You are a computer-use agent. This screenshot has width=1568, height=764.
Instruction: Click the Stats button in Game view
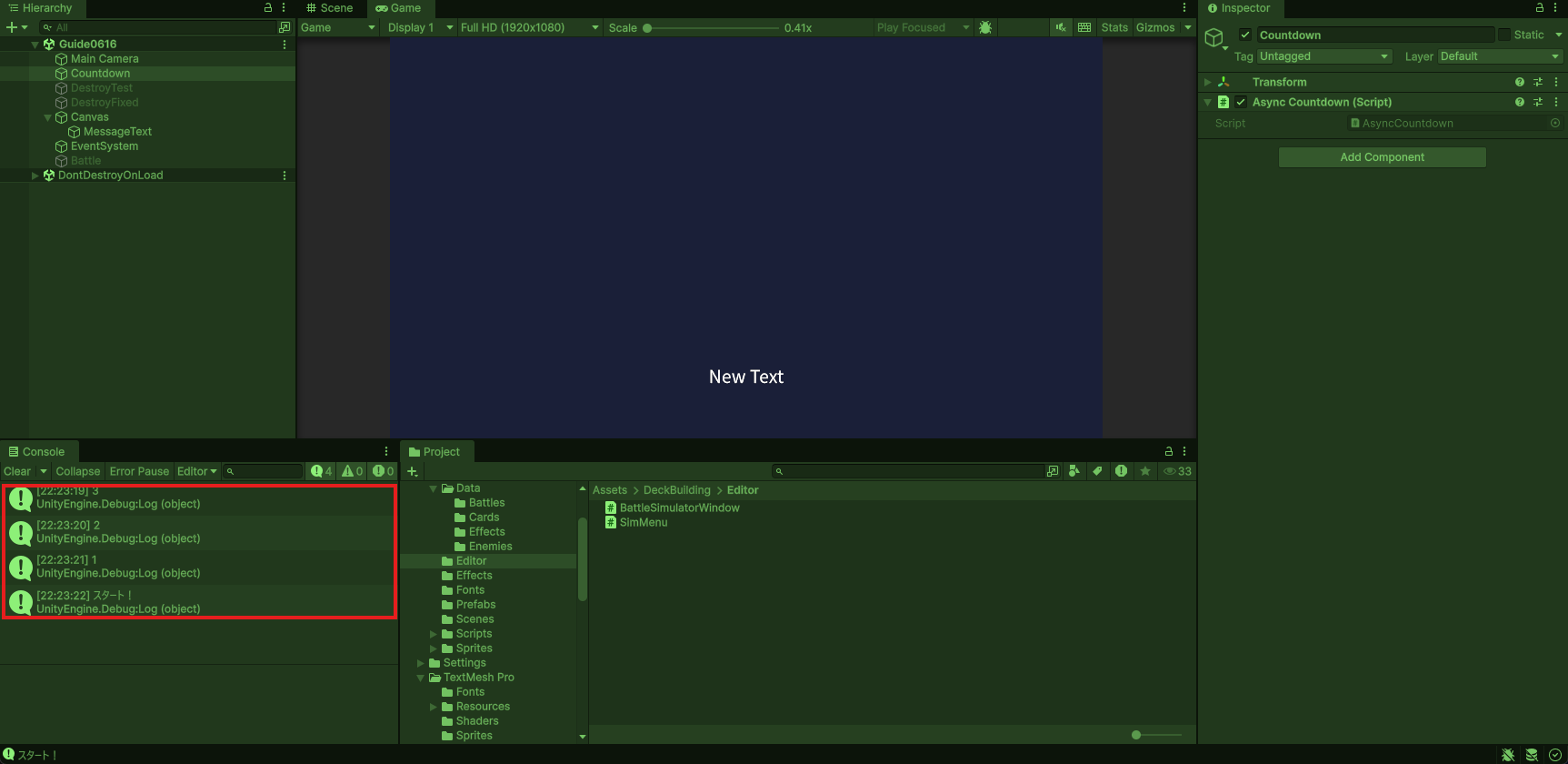(1114, 27)
